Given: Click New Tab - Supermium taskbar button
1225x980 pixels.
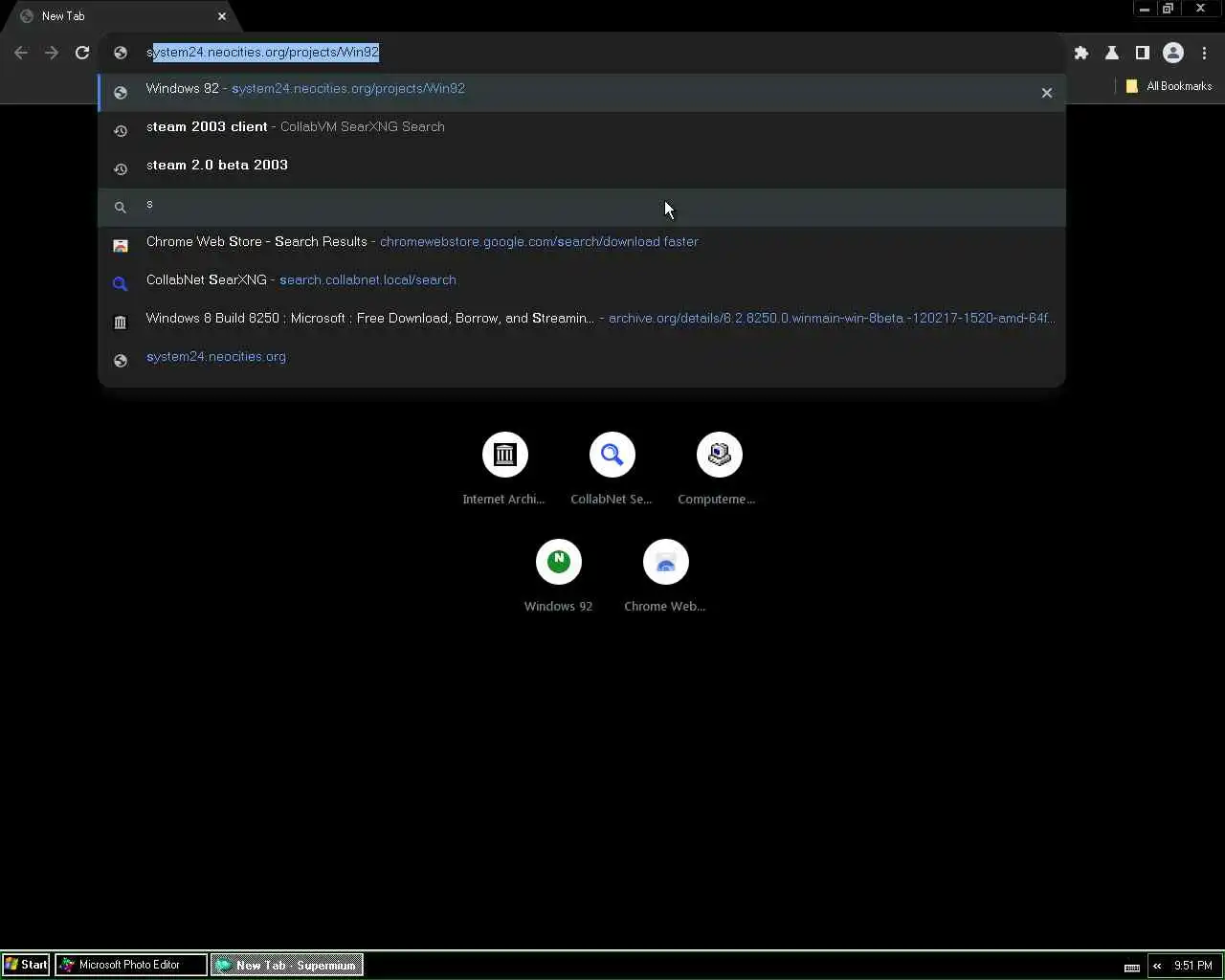Looking at the screenshot, I should (287, 965).
